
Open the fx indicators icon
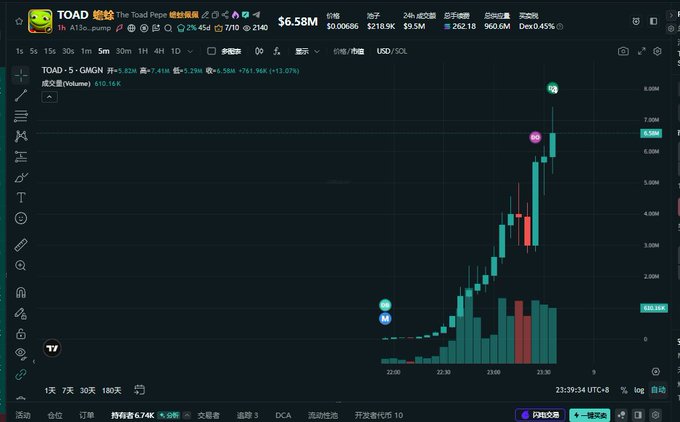click(x=277, y=51)
